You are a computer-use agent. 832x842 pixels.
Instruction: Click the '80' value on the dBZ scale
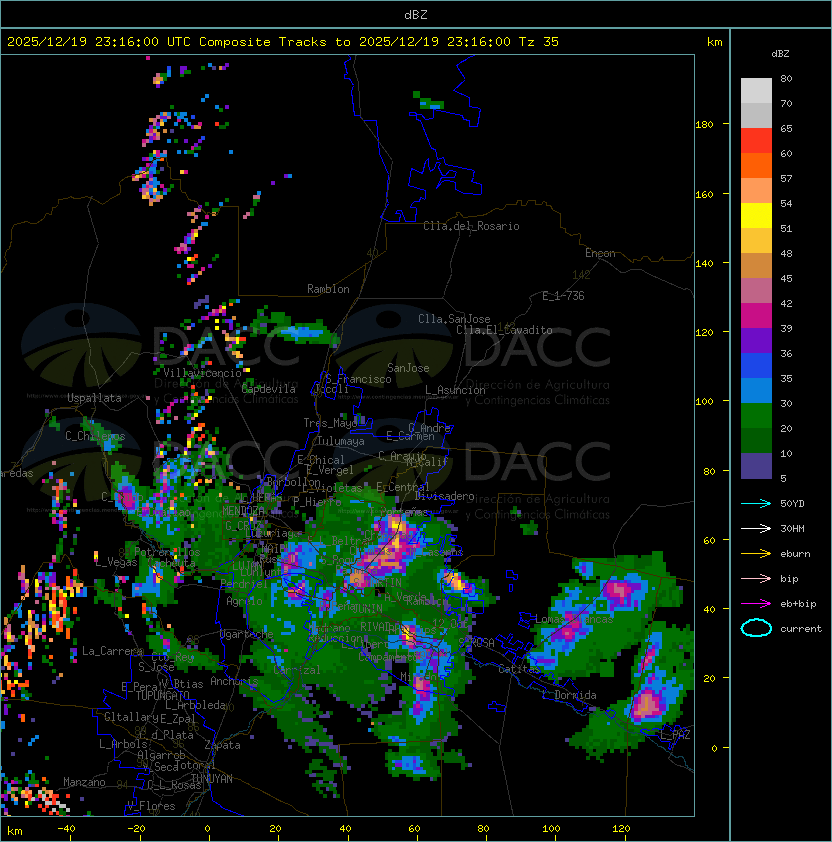tap(786, 78)
